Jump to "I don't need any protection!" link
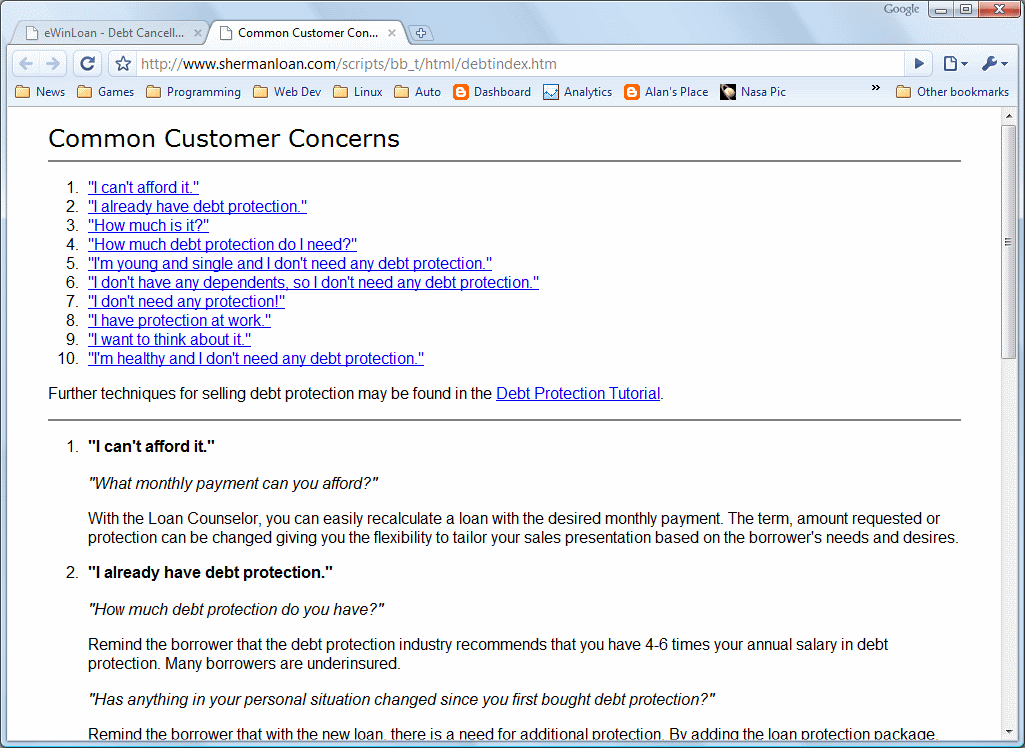This screenshot has width=1025, height=748. pyautogui.click(x=187, y=301)
